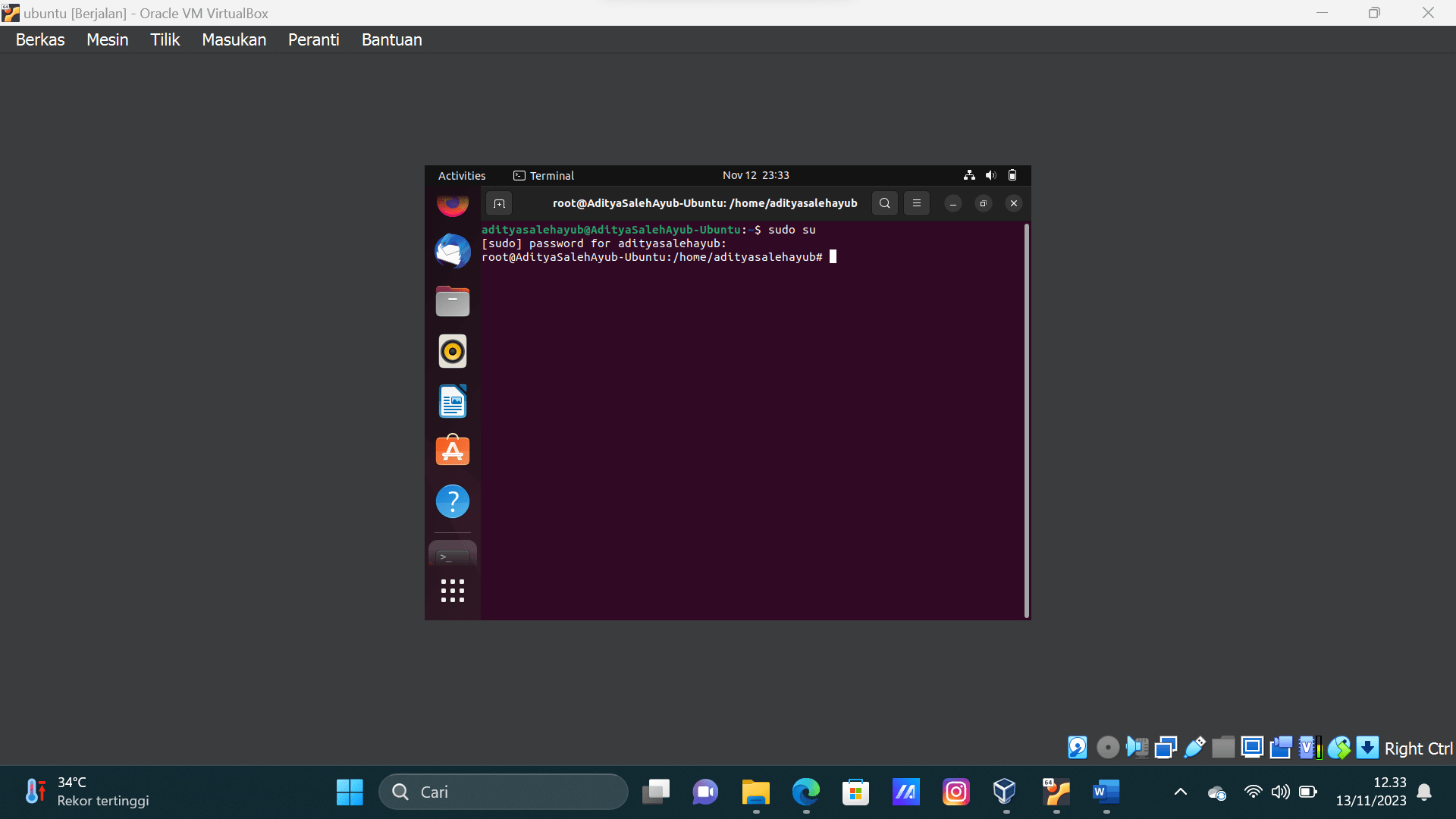Launch Firefox from the Ubuntu dock
The height and width of the screenshot is (819, 1456).
click(x=453, y=205)
